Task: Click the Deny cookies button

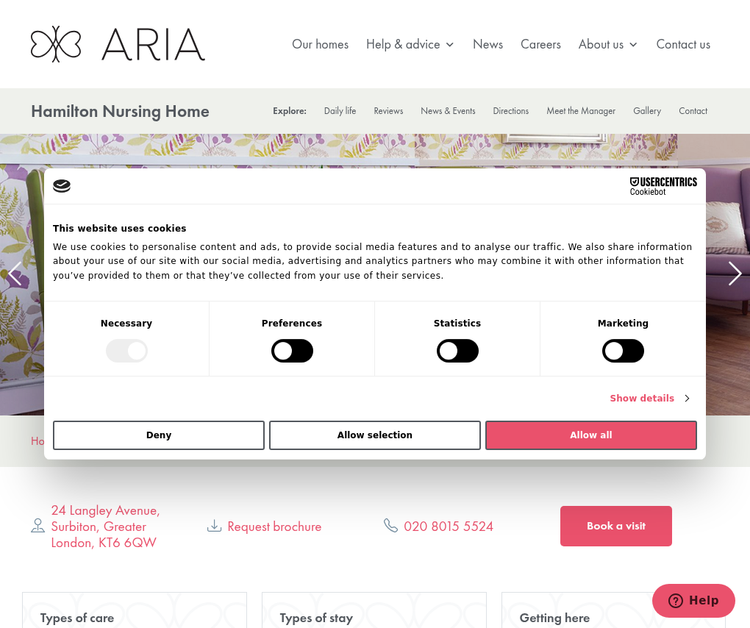Action: pyautogui.click(x=159, y=435)
